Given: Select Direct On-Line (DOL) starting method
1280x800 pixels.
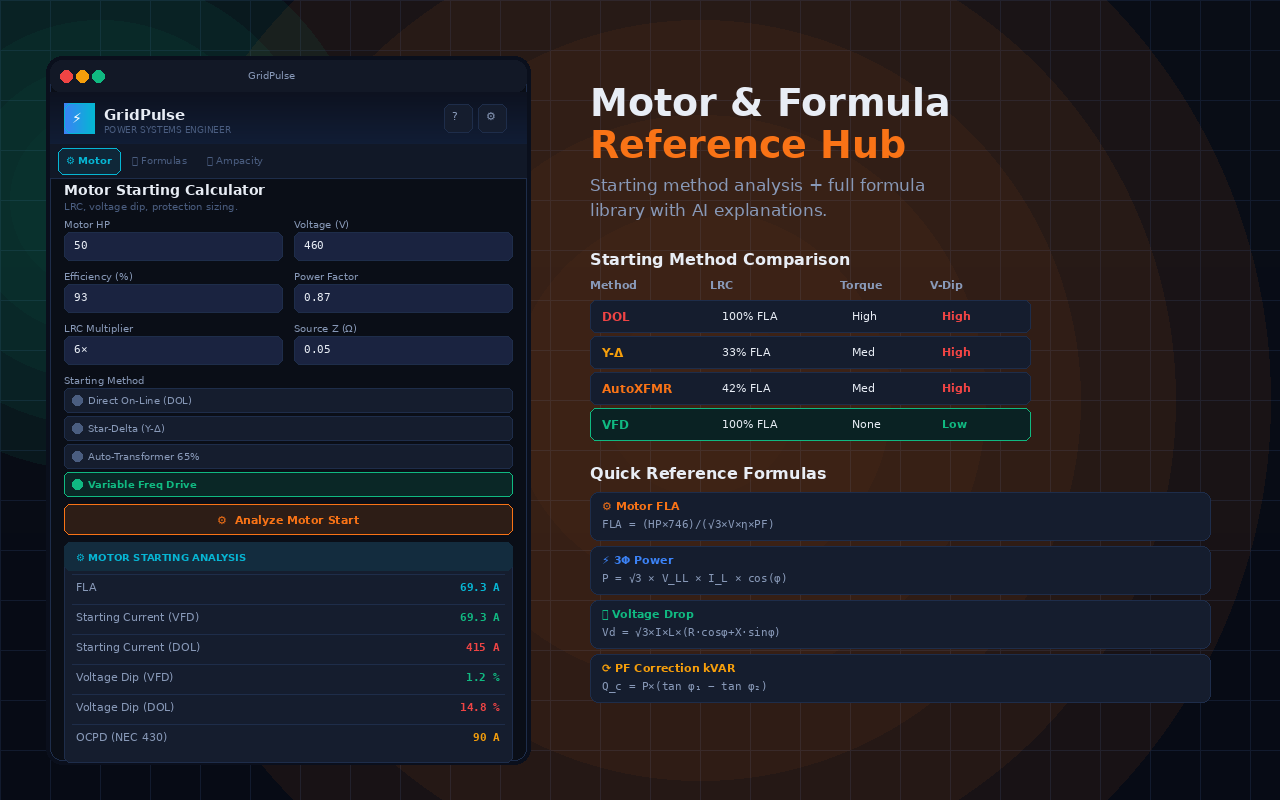Looking at the screenshot, I should (288, 401).
